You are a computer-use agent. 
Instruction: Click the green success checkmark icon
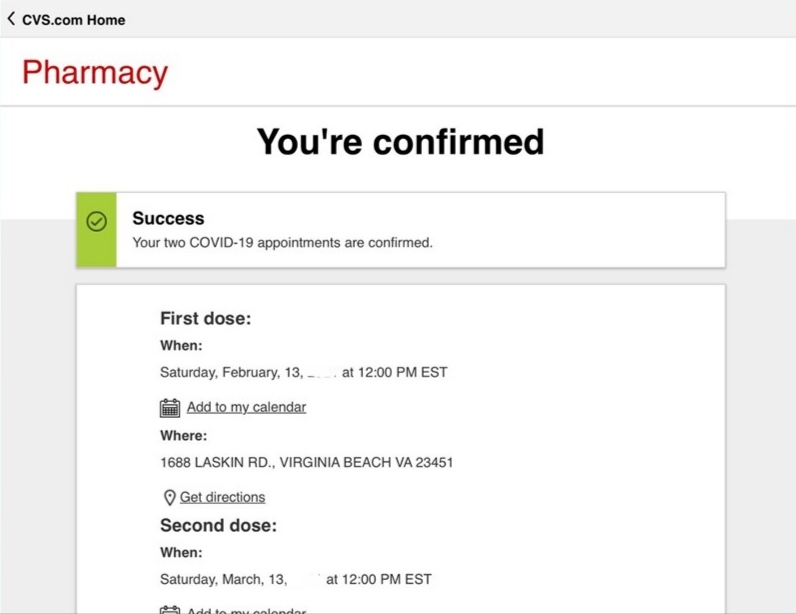(x=97, y=222)
